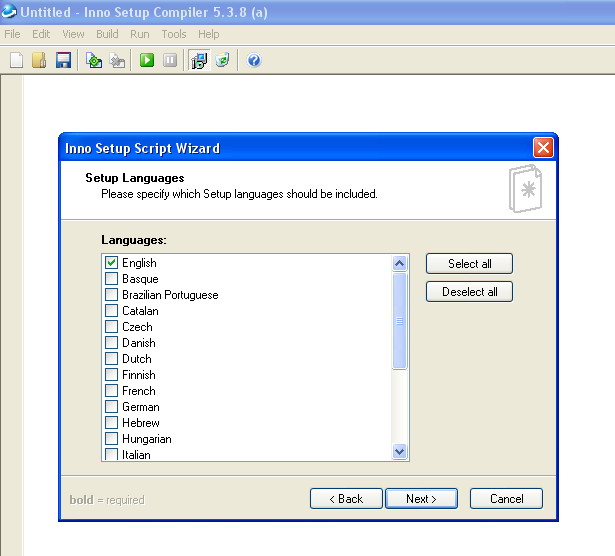Open the Edit menu
The height and width of the screenshot is (556, 615).
tap(41, 35)
